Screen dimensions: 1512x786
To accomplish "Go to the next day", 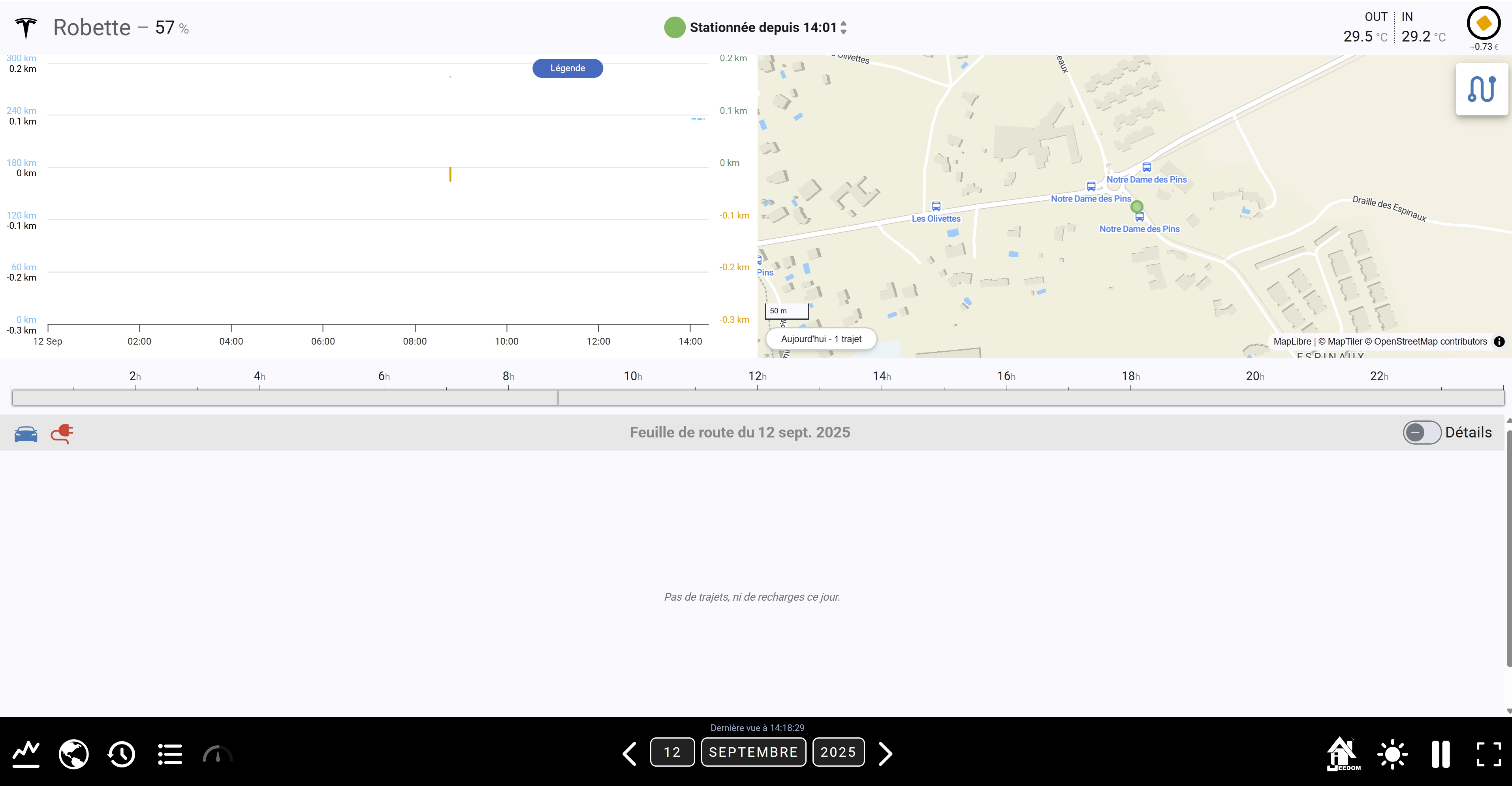I will 885,753.
